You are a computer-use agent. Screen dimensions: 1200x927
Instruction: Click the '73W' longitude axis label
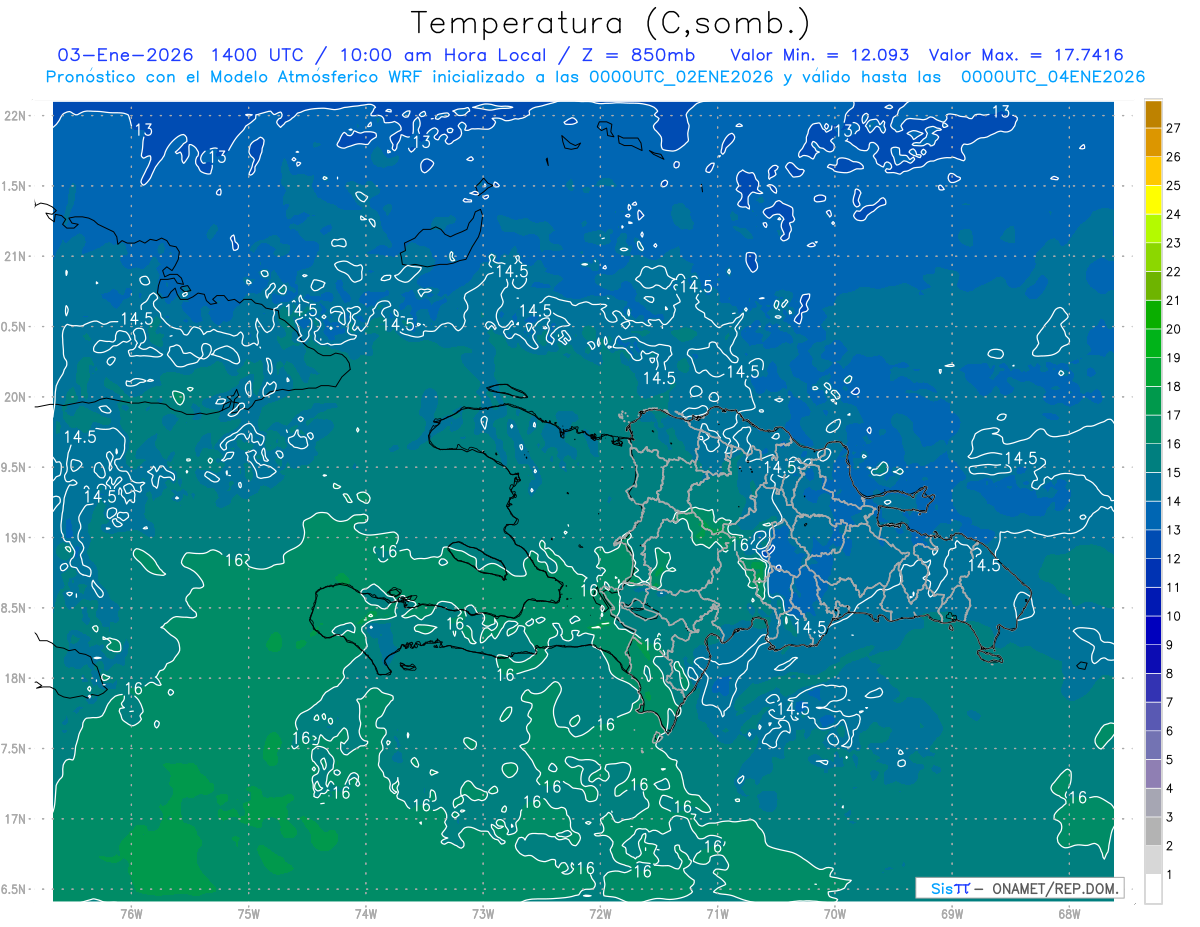(483, 914)
